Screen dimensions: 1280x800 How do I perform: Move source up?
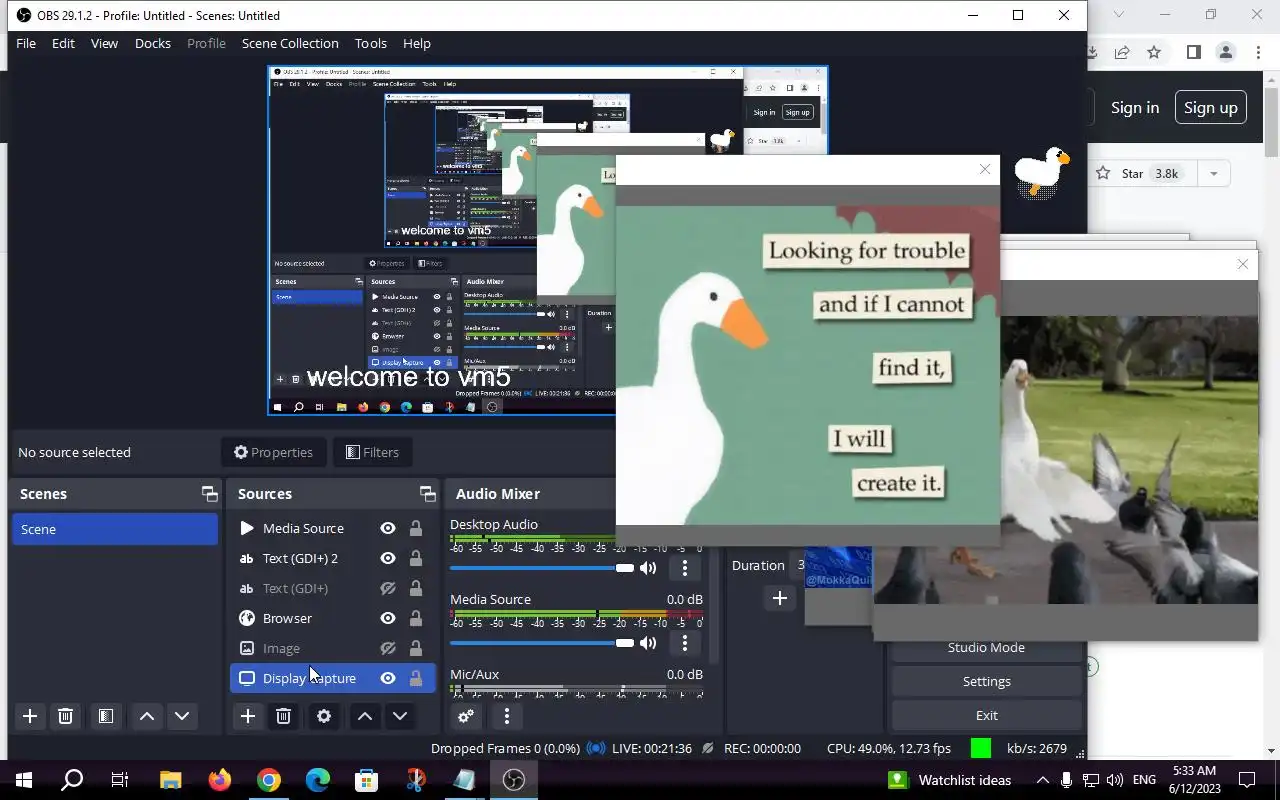point(364,716)
